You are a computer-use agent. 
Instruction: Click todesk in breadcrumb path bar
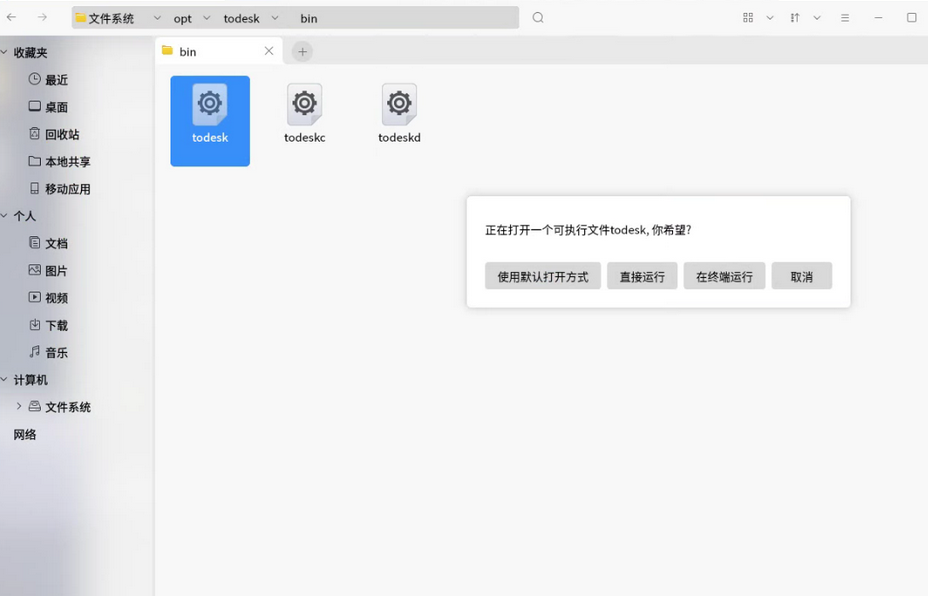(x=240, y=17)
